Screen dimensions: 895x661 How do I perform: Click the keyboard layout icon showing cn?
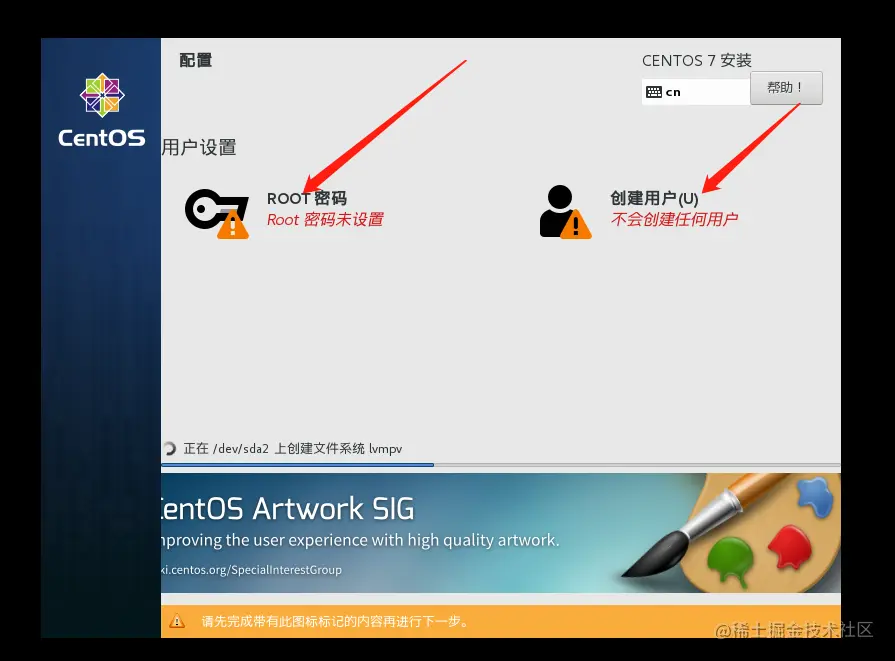(x=655, y=92)
